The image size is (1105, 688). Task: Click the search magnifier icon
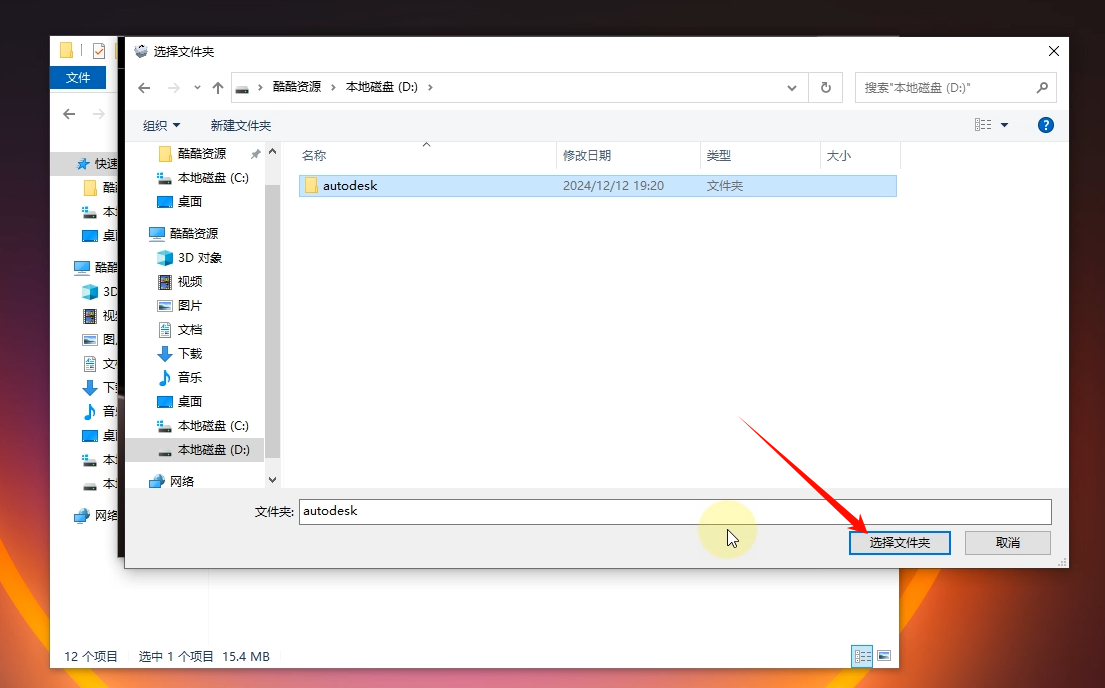[1041, 88]
